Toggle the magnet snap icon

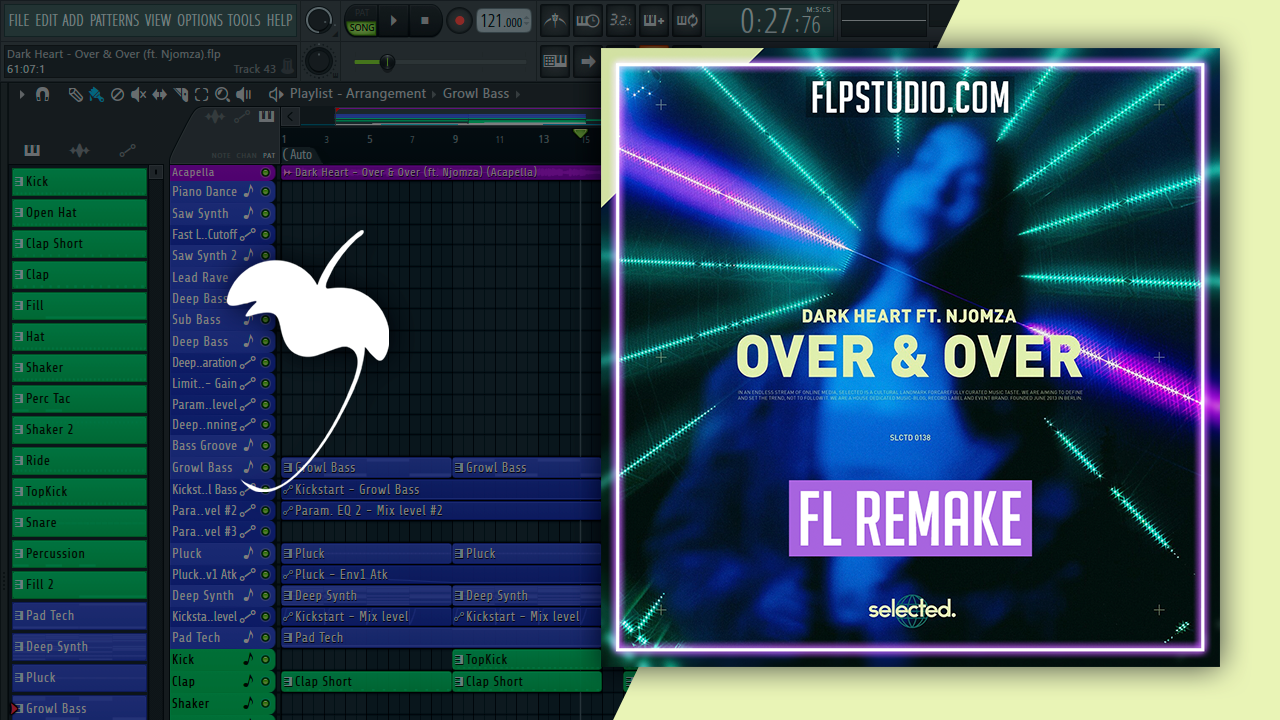pos(42,94)
